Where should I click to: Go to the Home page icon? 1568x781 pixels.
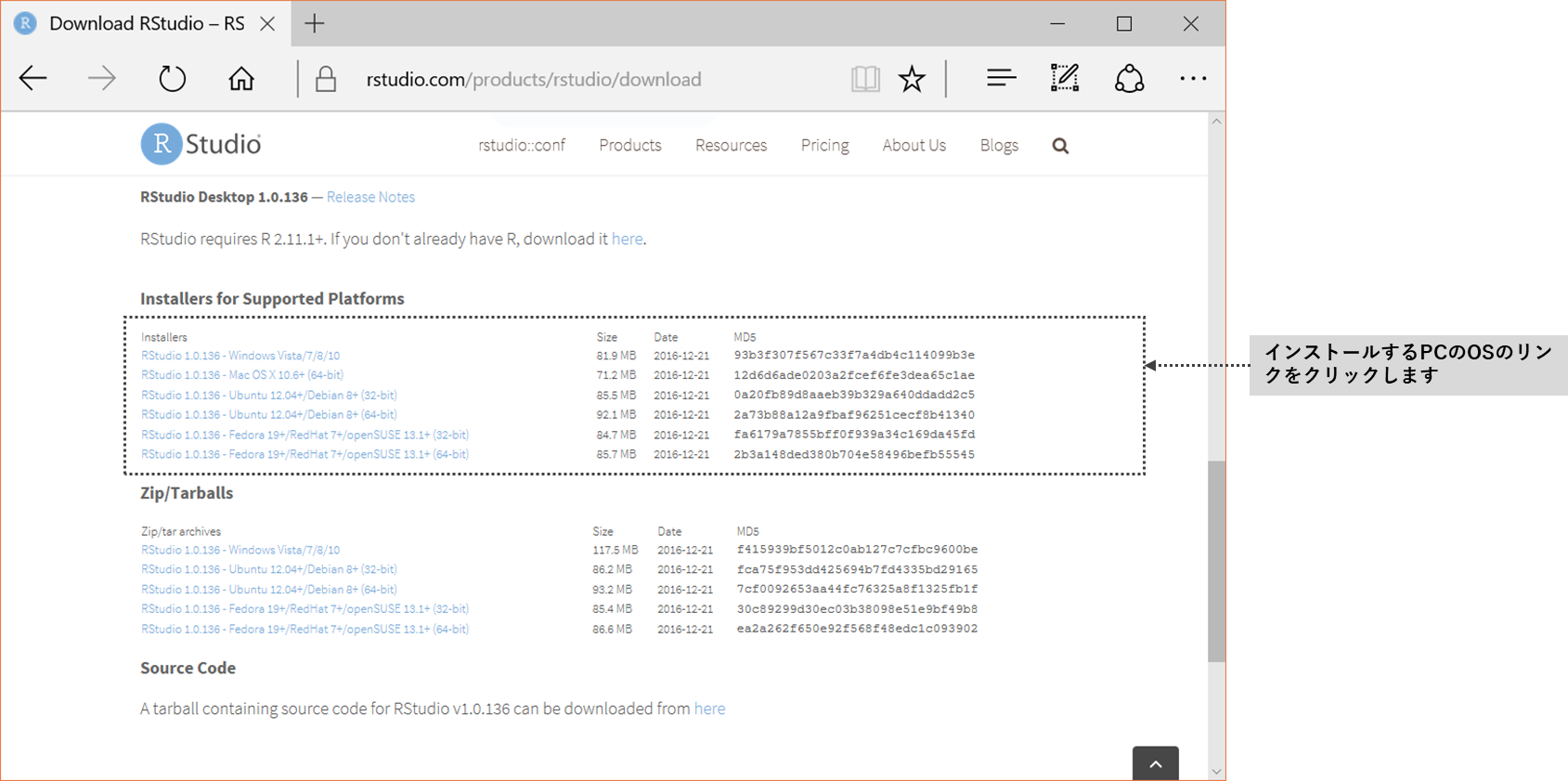(x=241, y=79)
